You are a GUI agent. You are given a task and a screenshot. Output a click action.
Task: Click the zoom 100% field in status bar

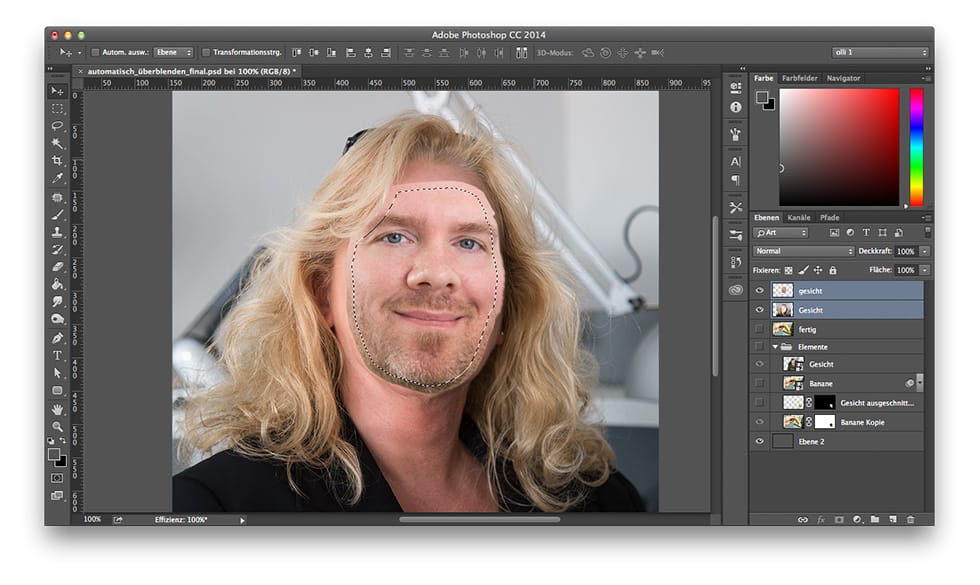(93, 519)
